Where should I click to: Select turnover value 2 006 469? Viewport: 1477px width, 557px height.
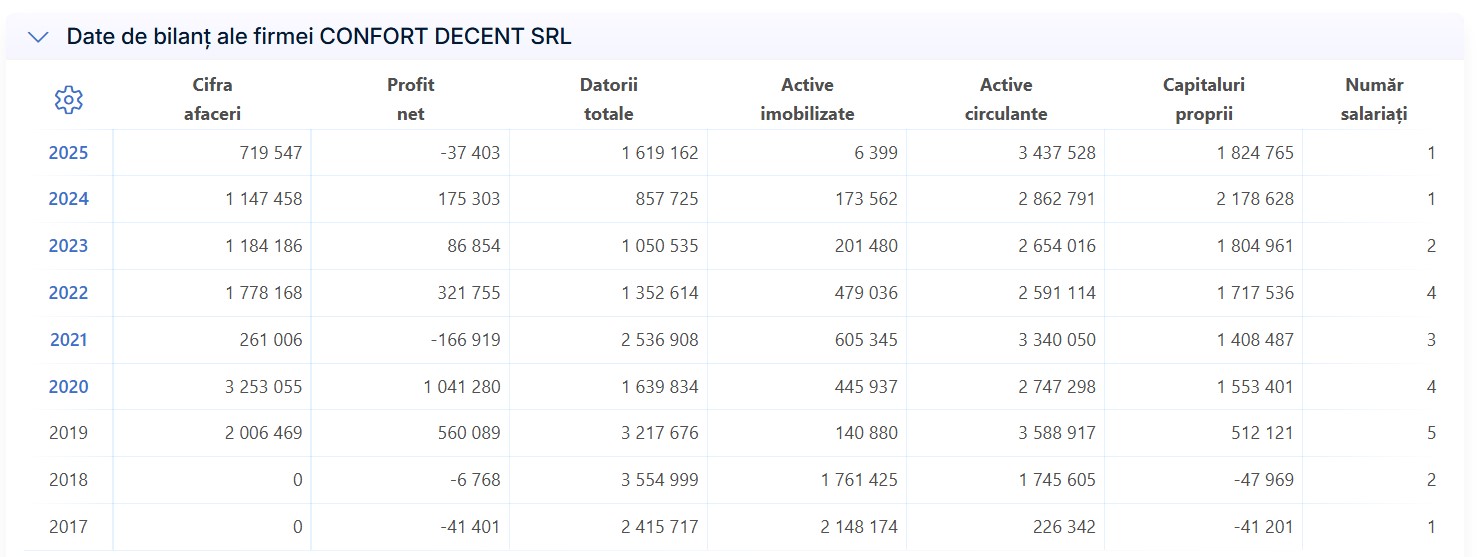click(x=263, y=433)
